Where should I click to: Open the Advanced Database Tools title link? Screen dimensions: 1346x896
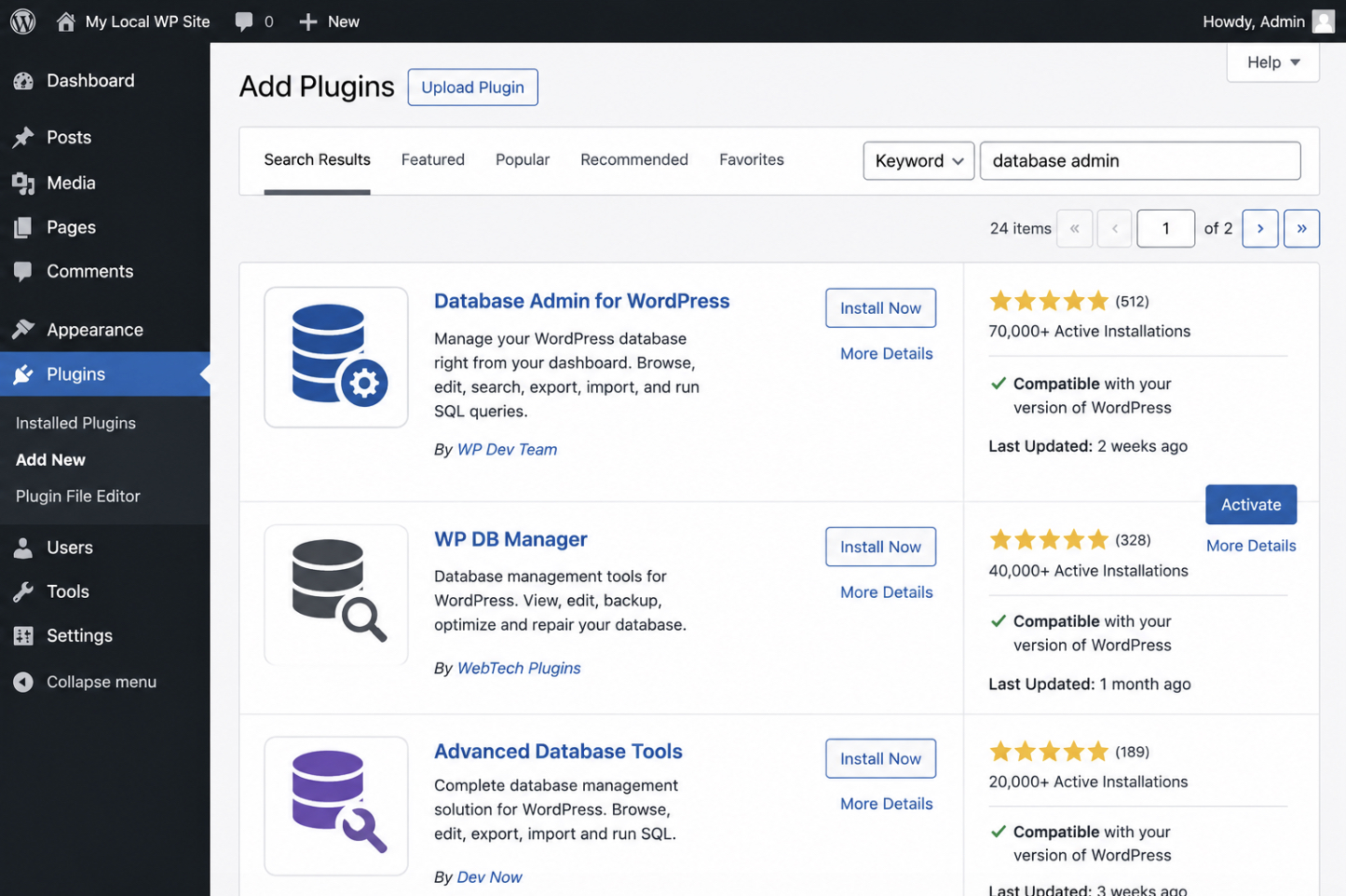tap(558, 752)
